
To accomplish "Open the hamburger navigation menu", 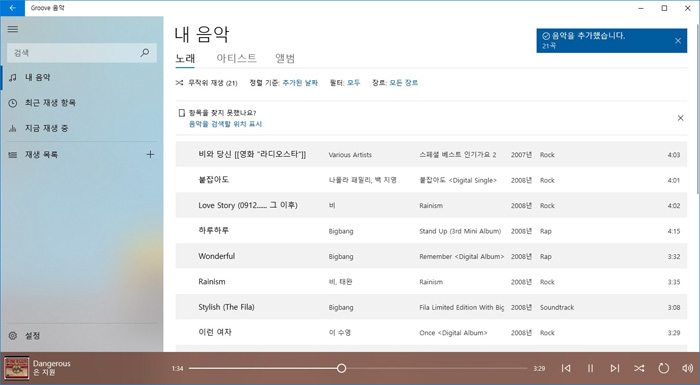I will tap(13, 29).
